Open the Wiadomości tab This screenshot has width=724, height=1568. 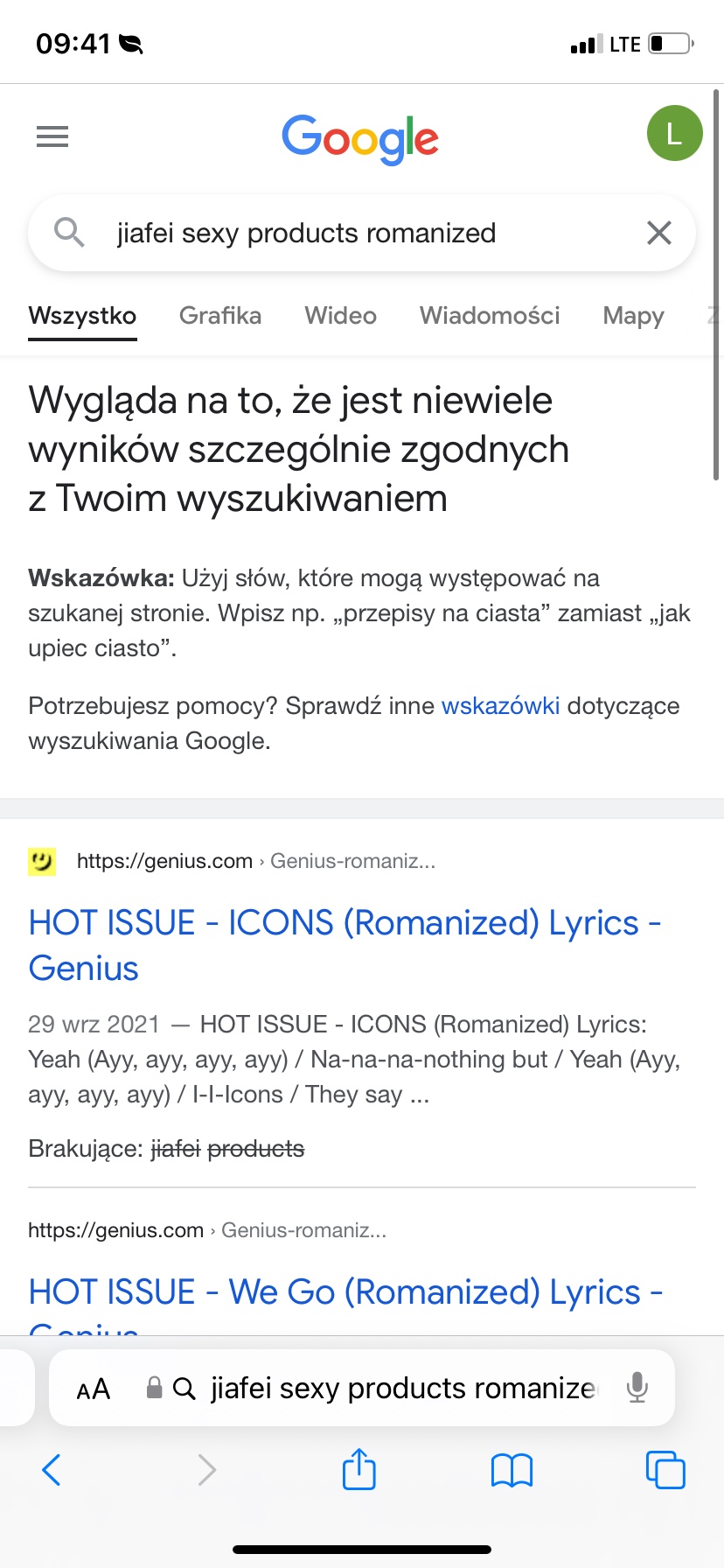490,315
